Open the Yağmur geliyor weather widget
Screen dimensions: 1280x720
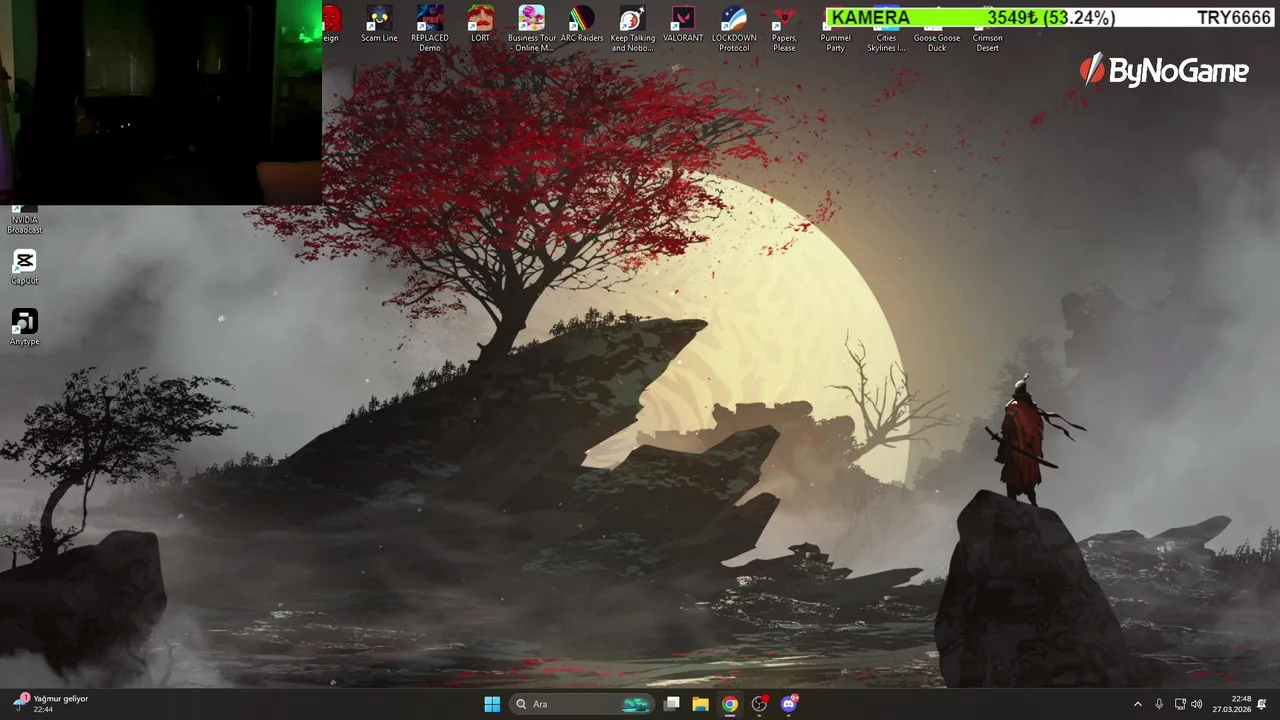tap(52, 704)
